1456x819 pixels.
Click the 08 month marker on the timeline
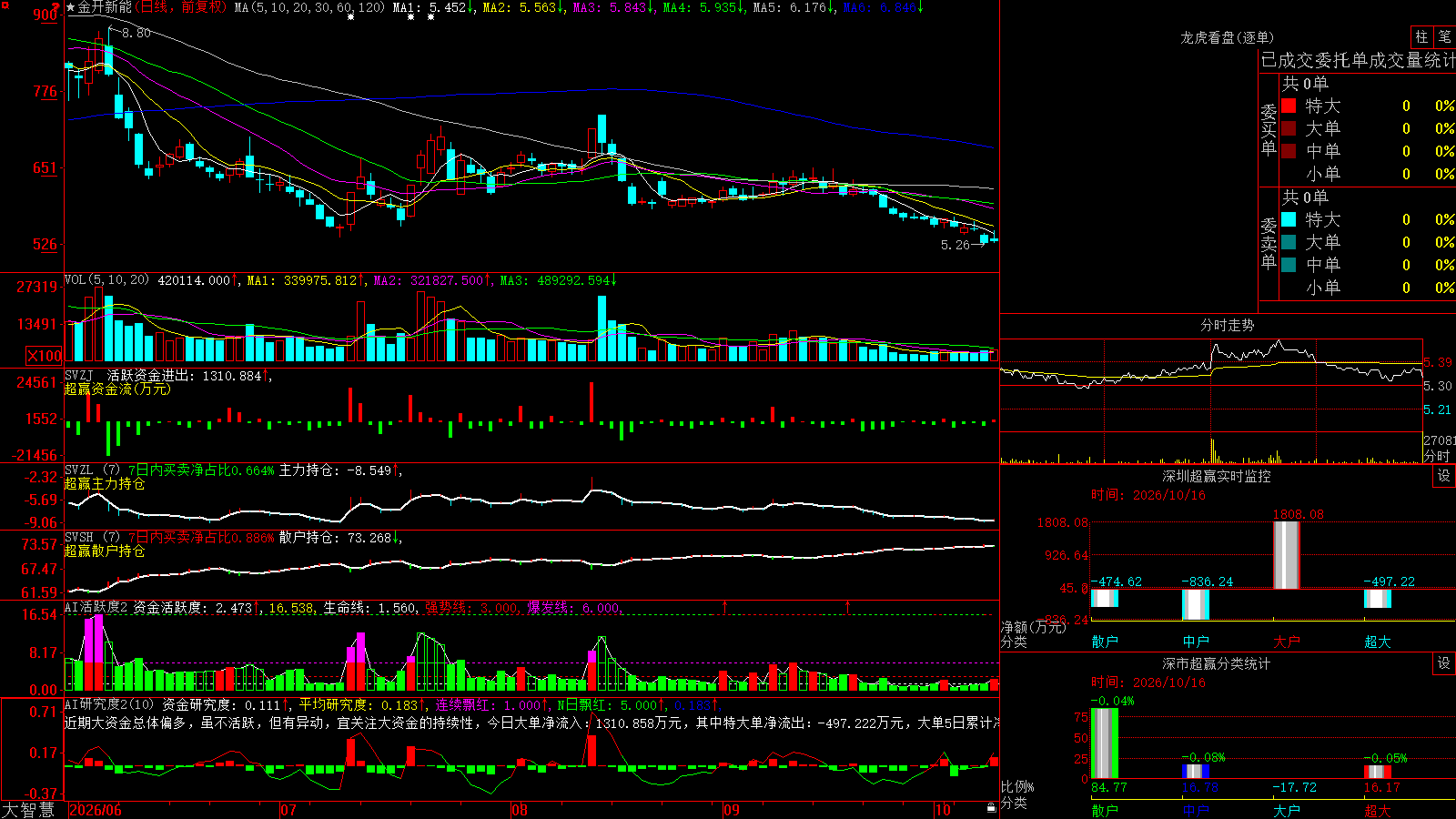pyautogui.click(x=520, y=810)
